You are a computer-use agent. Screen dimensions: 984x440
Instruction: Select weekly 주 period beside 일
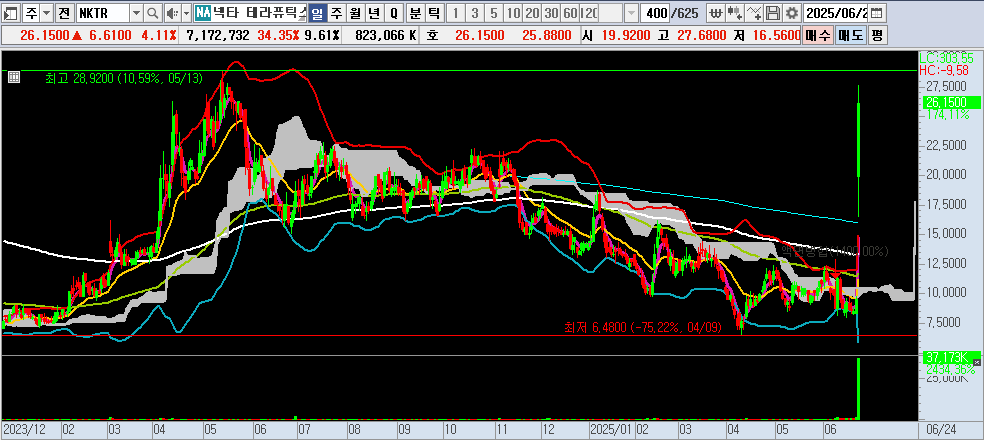pyautogui.click(x=337, y=13)
